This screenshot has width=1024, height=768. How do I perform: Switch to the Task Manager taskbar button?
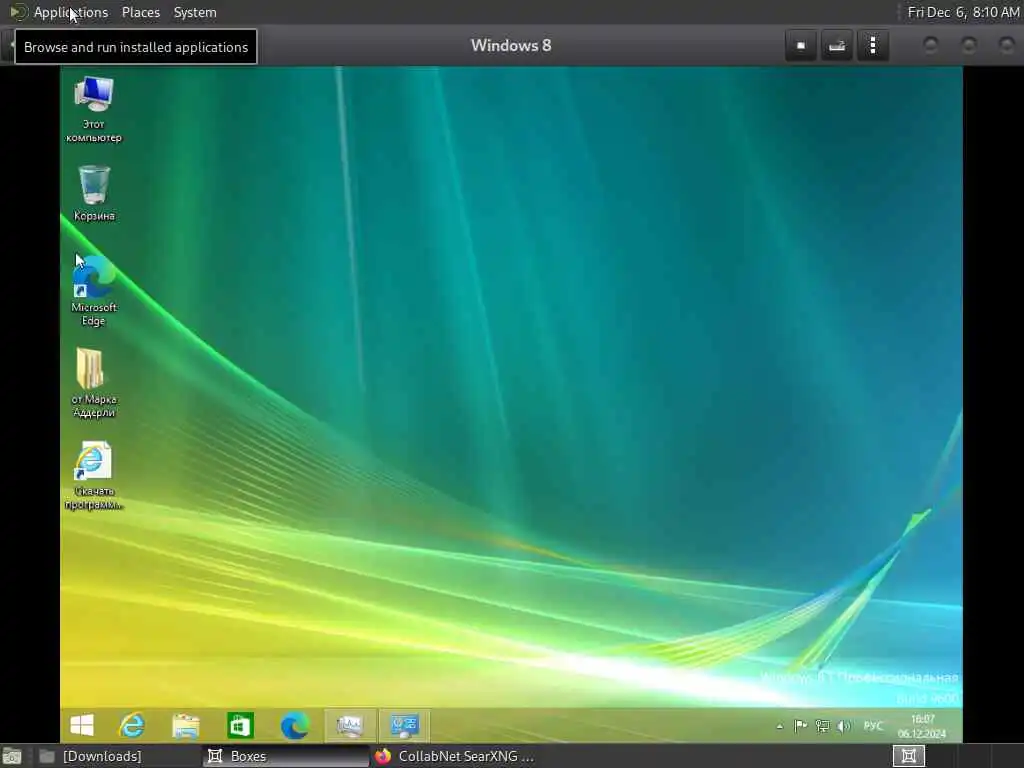tap(350, 725)
